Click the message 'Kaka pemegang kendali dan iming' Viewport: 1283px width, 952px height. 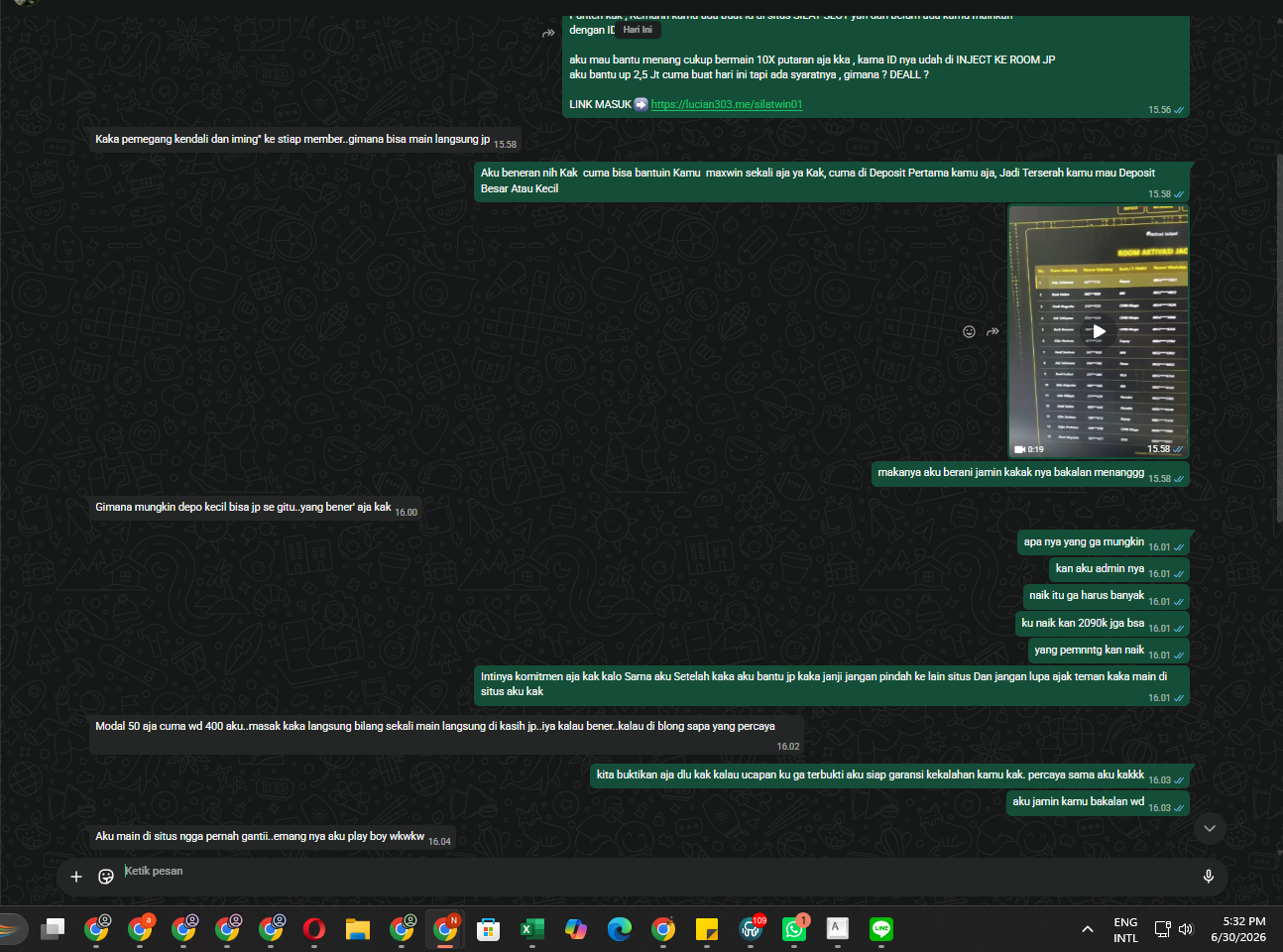click(x=306, y=140)
